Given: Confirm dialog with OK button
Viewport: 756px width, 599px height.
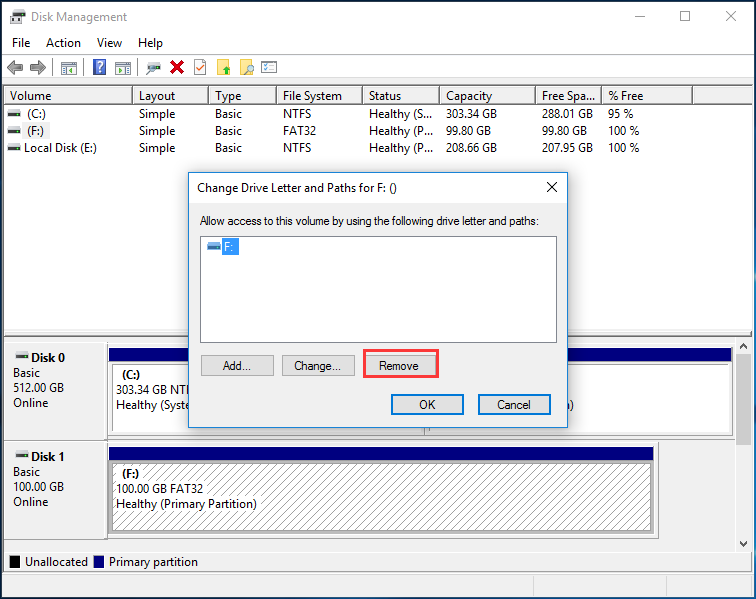Looking at the screenshot, I should 427,404.
